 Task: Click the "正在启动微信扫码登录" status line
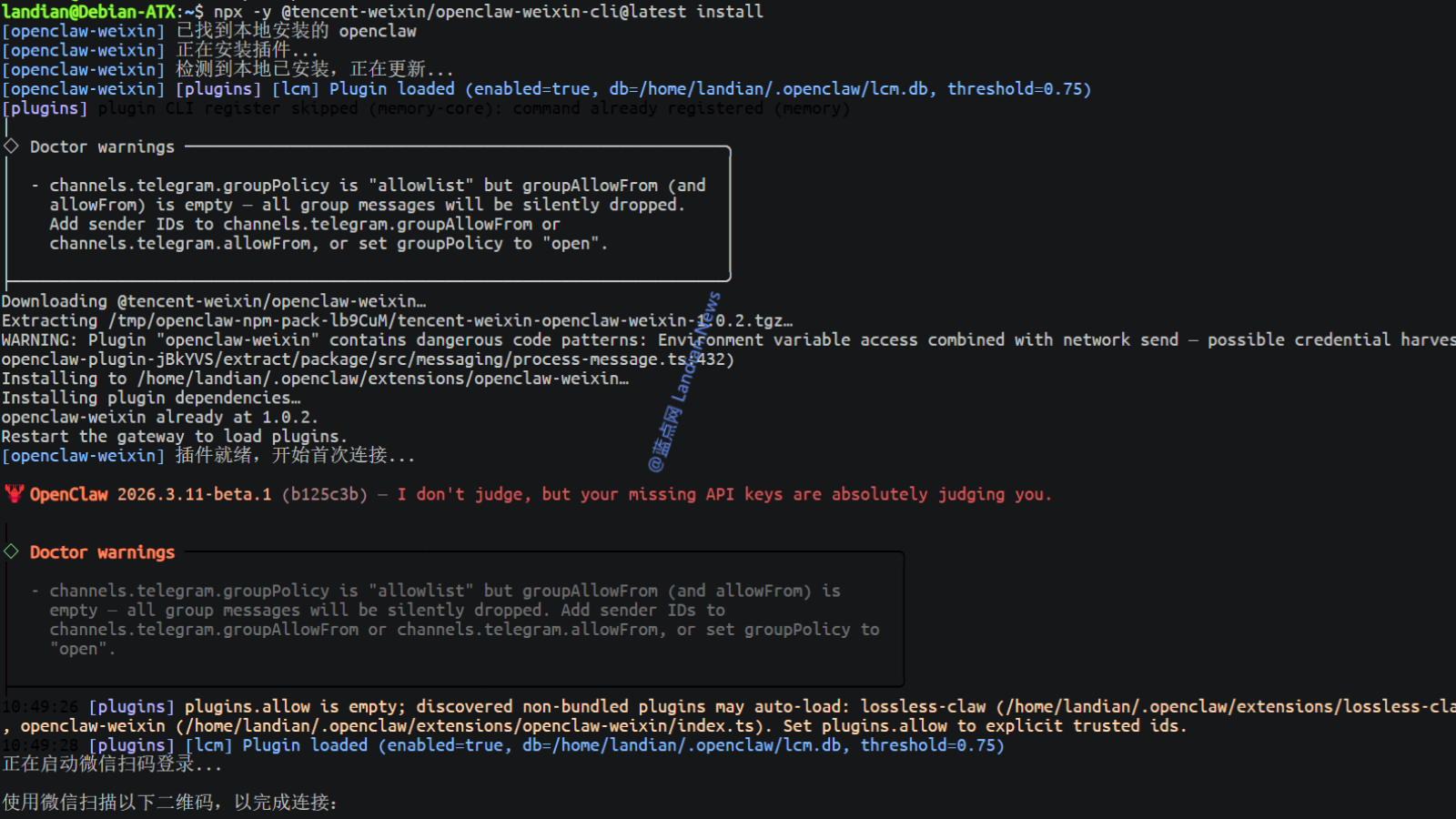[x=111, y=764]
